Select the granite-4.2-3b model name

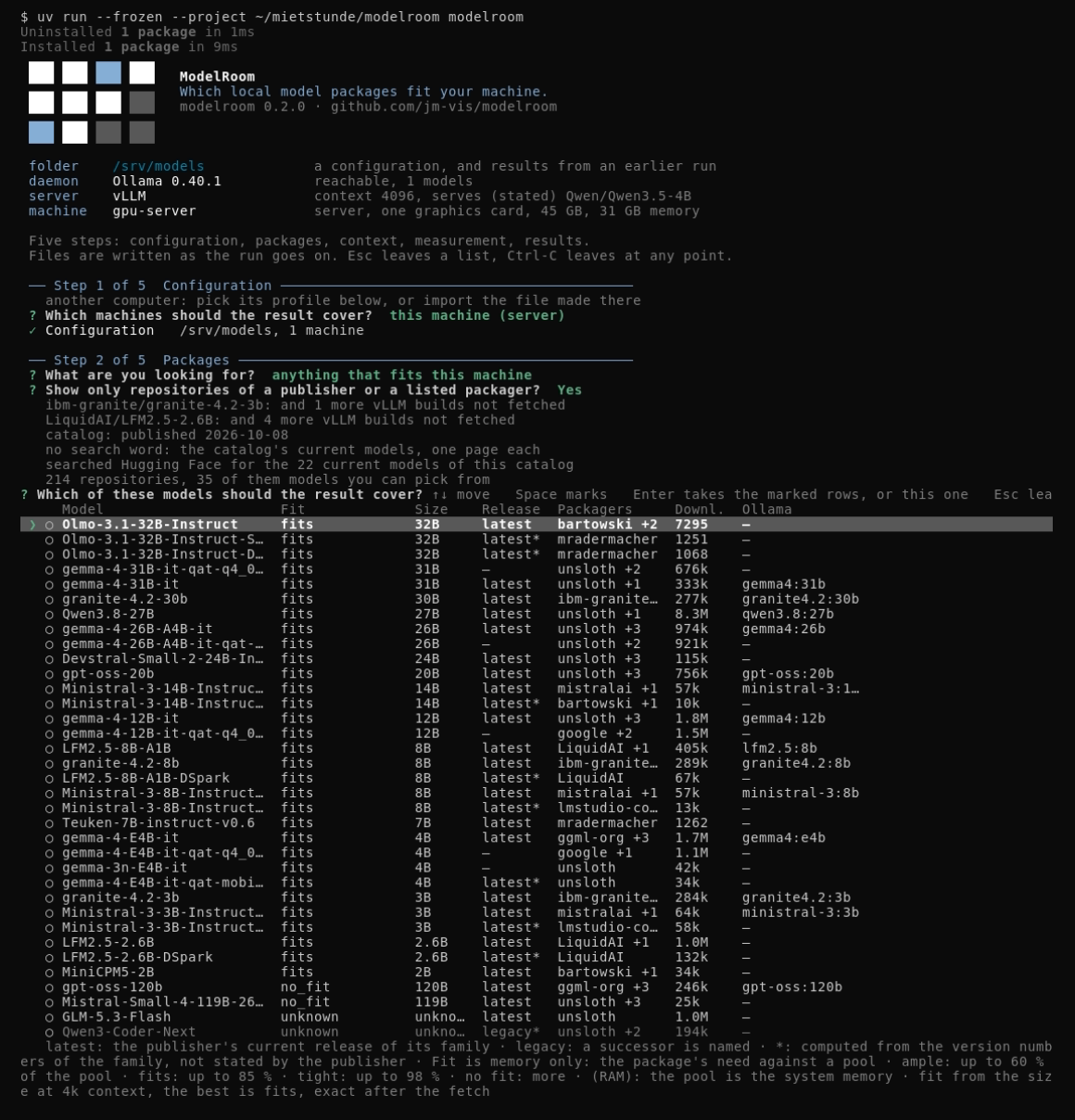[120, 897]
